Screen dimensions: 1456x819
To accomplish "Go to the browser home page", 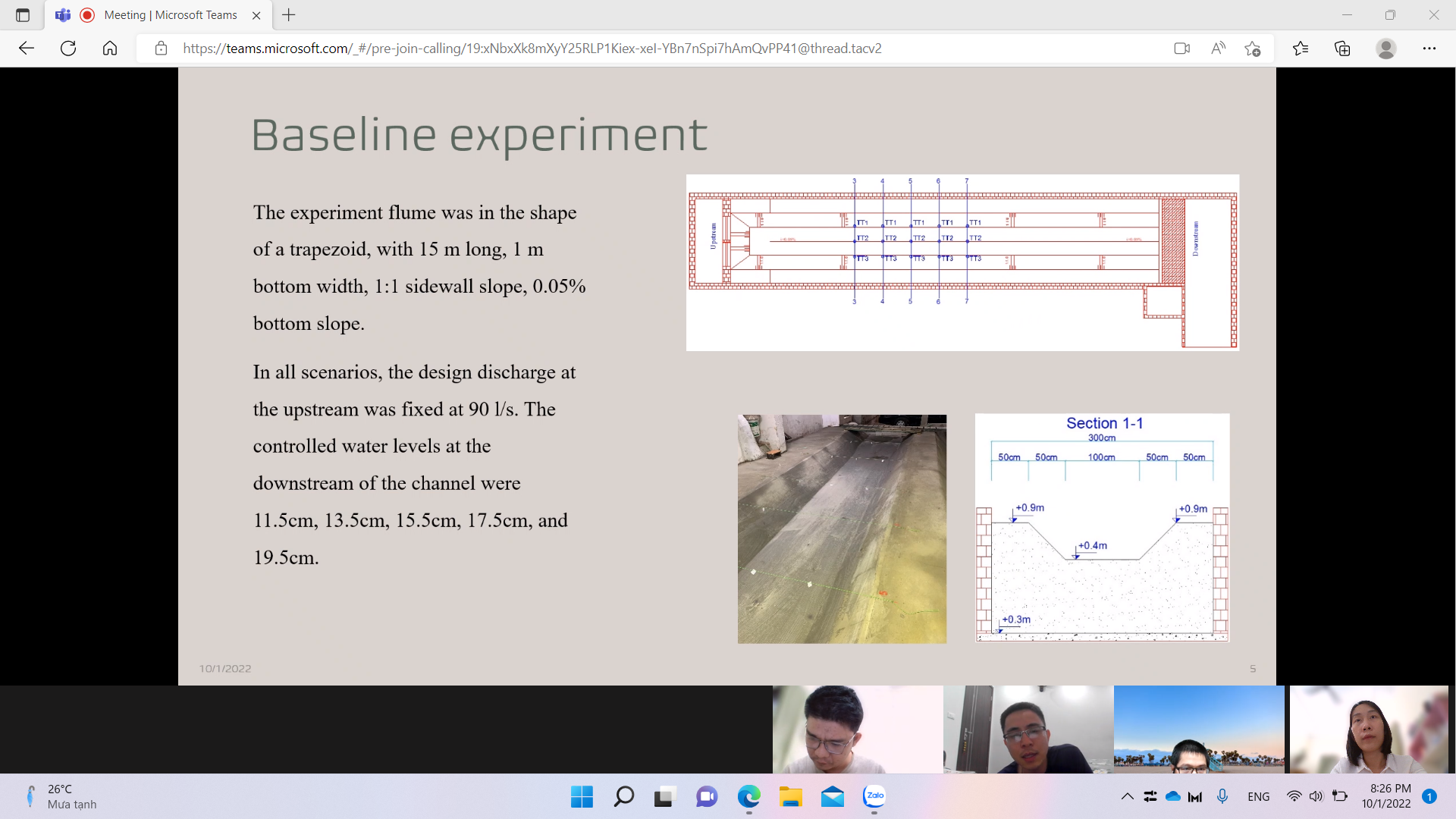I will coord(110,49).
